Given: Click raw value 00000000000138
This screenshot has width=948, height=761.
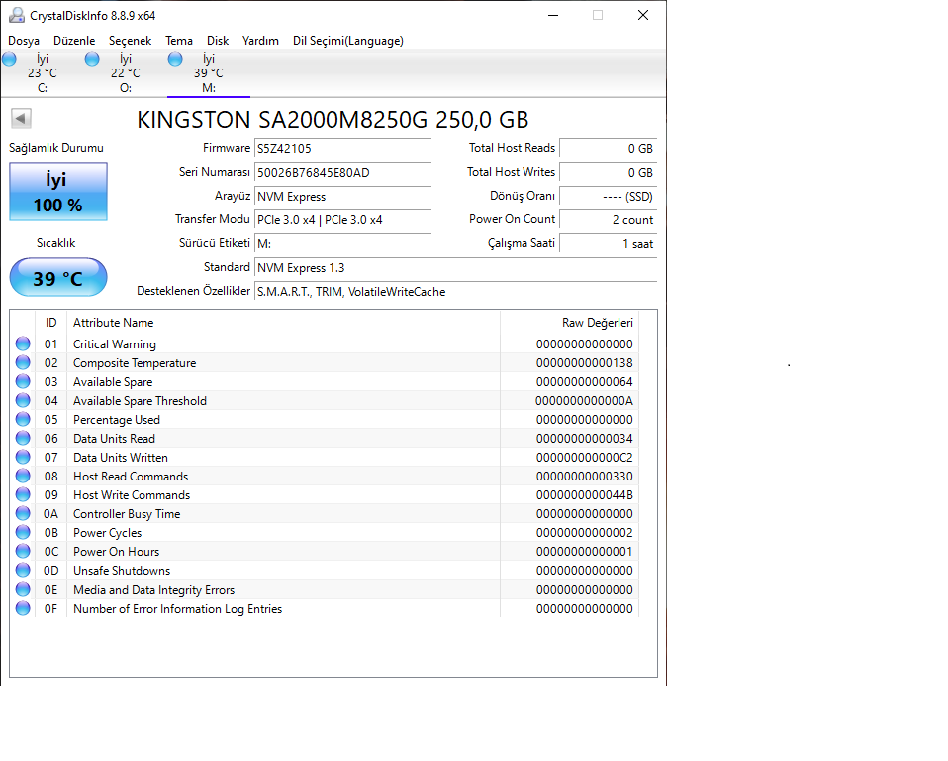Looking at the screenshot, I should tap(584, 363).
